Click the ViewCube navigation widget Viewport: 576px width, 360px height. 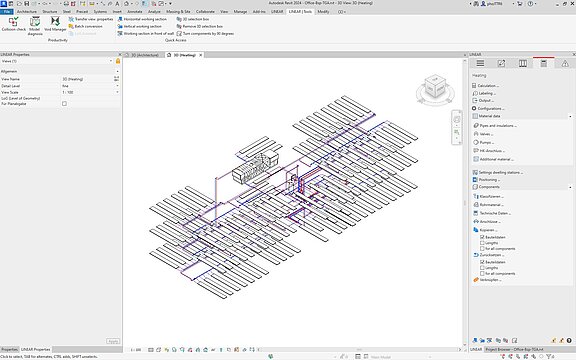point(435,89)
